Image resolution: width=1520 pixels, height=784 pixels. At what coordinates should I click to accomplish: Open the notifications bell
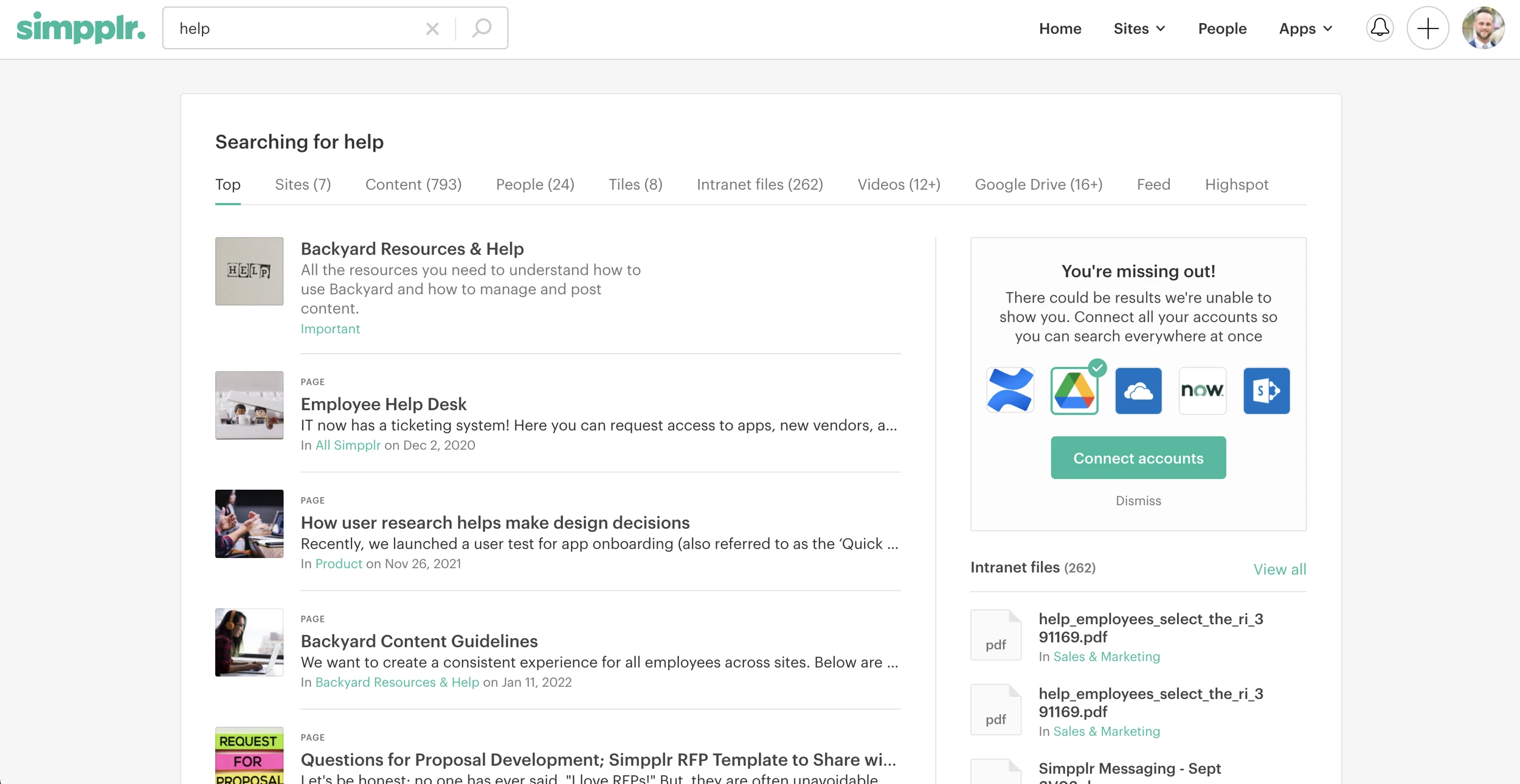click(1380, 28)
